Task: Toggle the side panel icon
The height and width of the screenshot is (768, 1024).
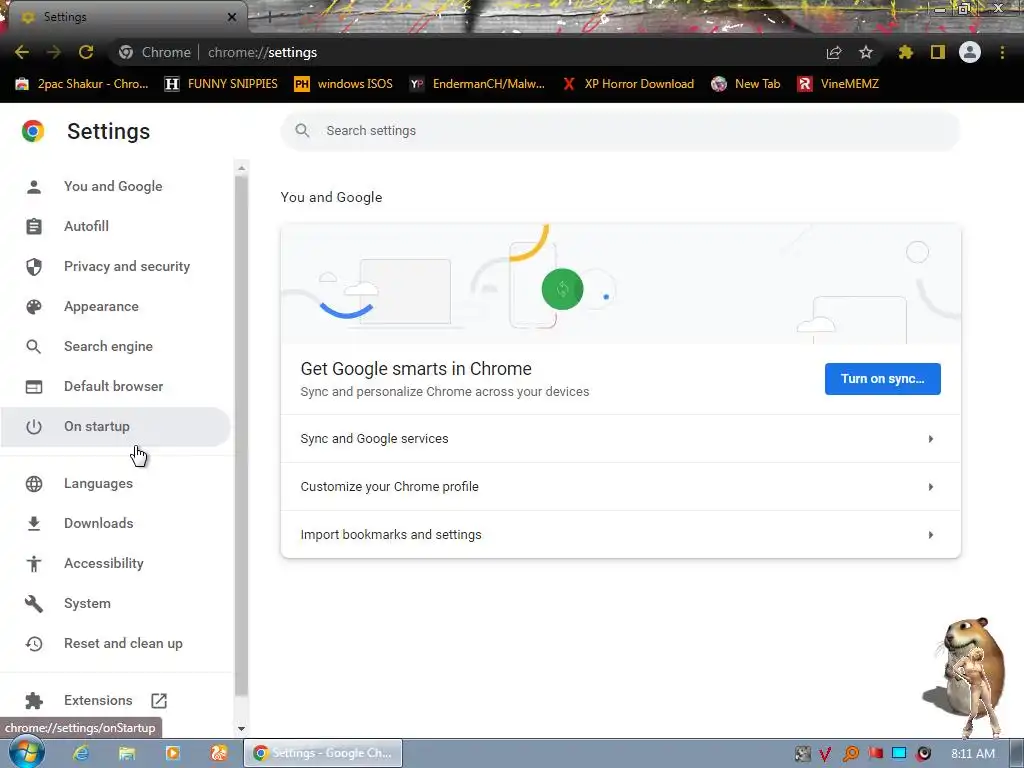Action: [938, 52]
